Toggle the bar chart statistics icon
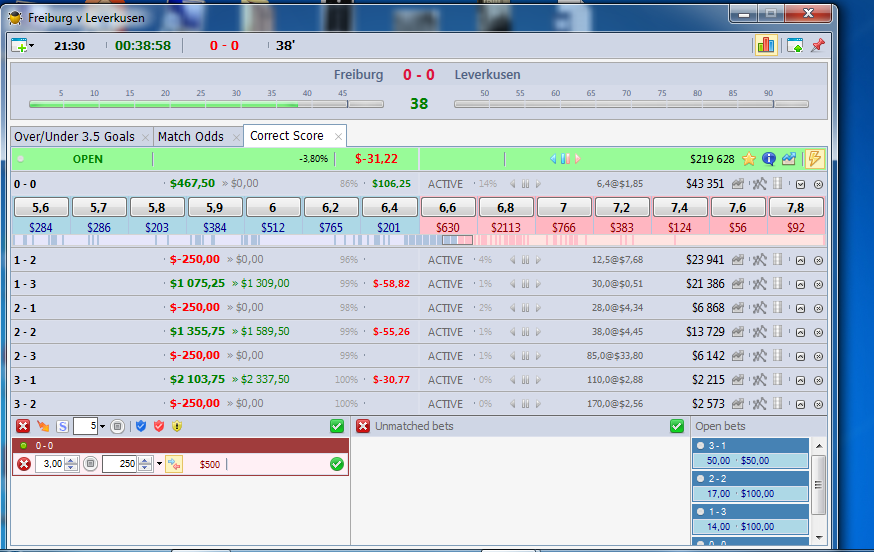874x552 pixels. point(765,45)
